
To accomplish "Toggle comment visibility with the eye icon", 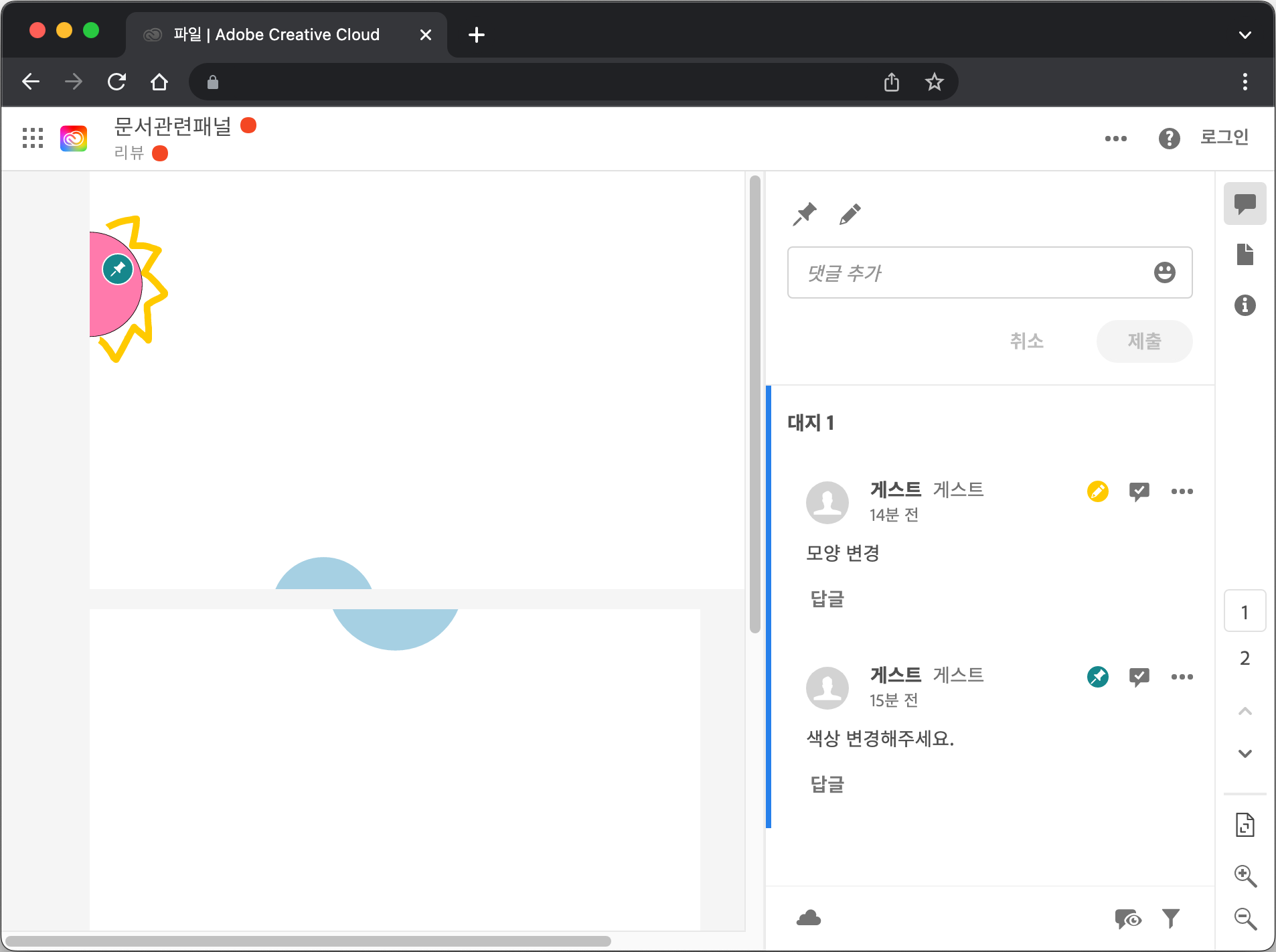I will coord(1129,919).
